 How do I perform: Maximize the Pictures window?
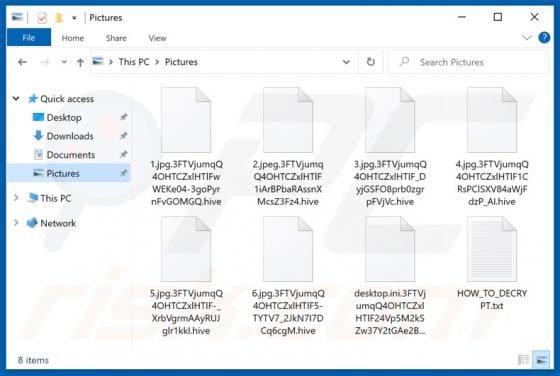coord(498,17)
